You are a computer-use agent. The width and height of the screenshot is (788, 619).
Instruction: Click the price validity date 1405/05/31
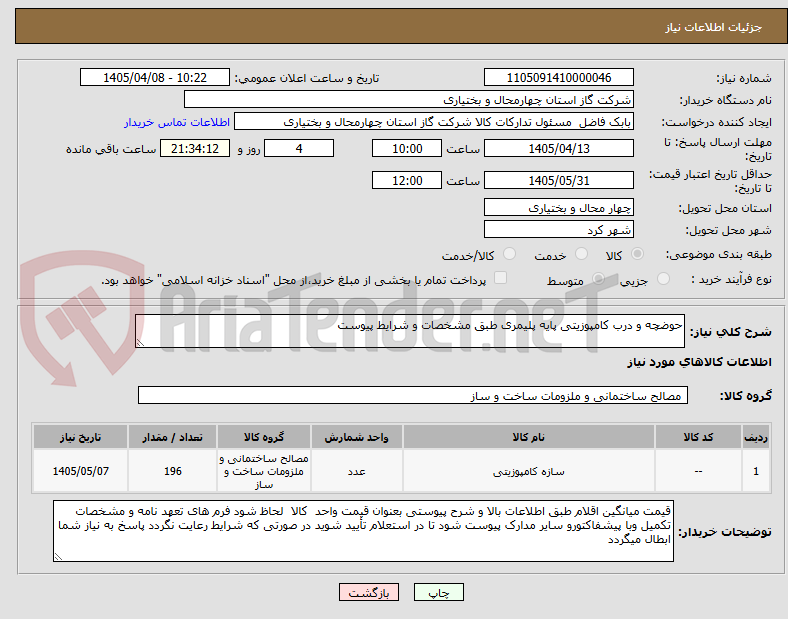pyautogui.click(x=559, y=180)
